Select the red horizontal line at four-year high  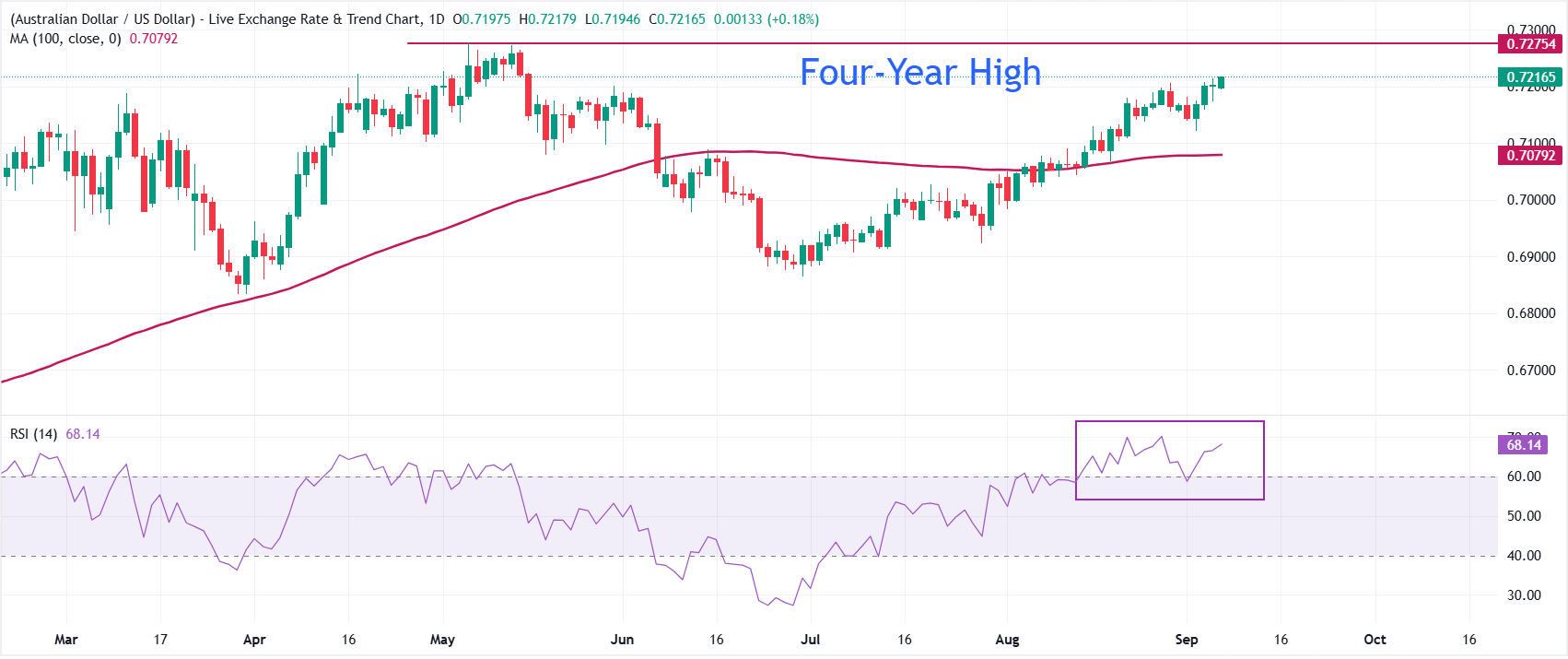tap(953, 43)
